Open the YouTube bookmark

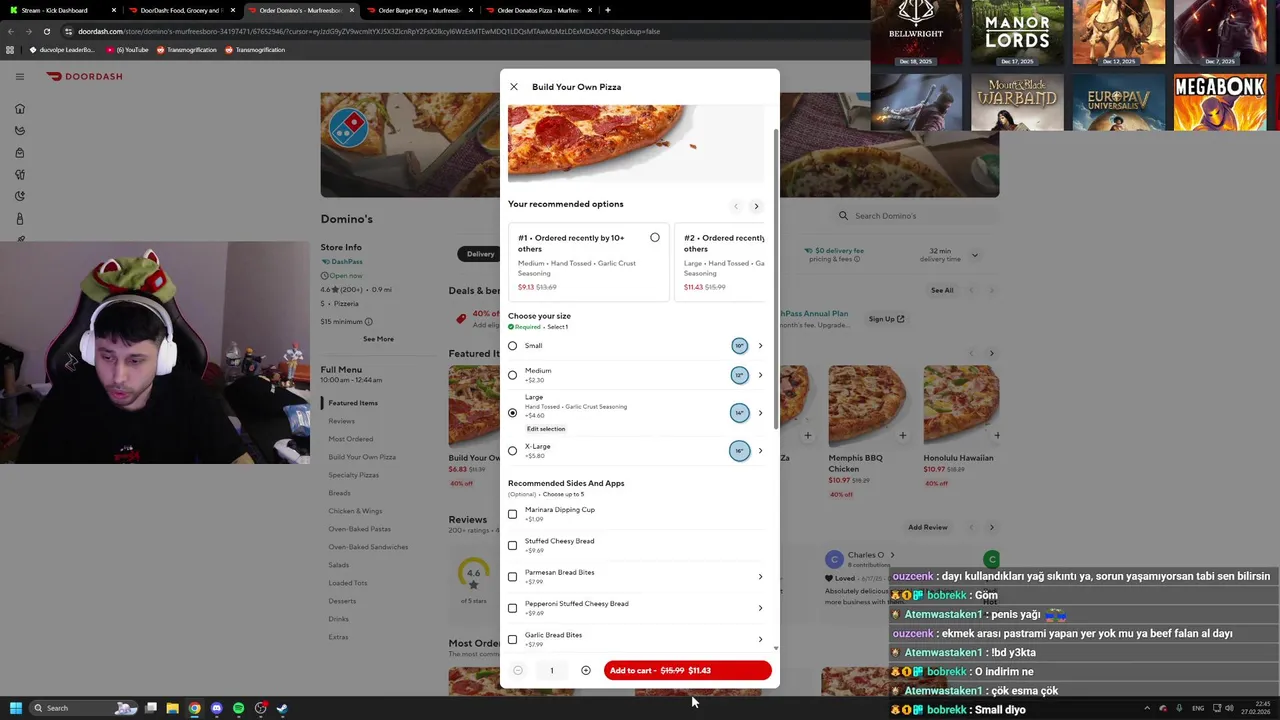click(x=127, y=50)
